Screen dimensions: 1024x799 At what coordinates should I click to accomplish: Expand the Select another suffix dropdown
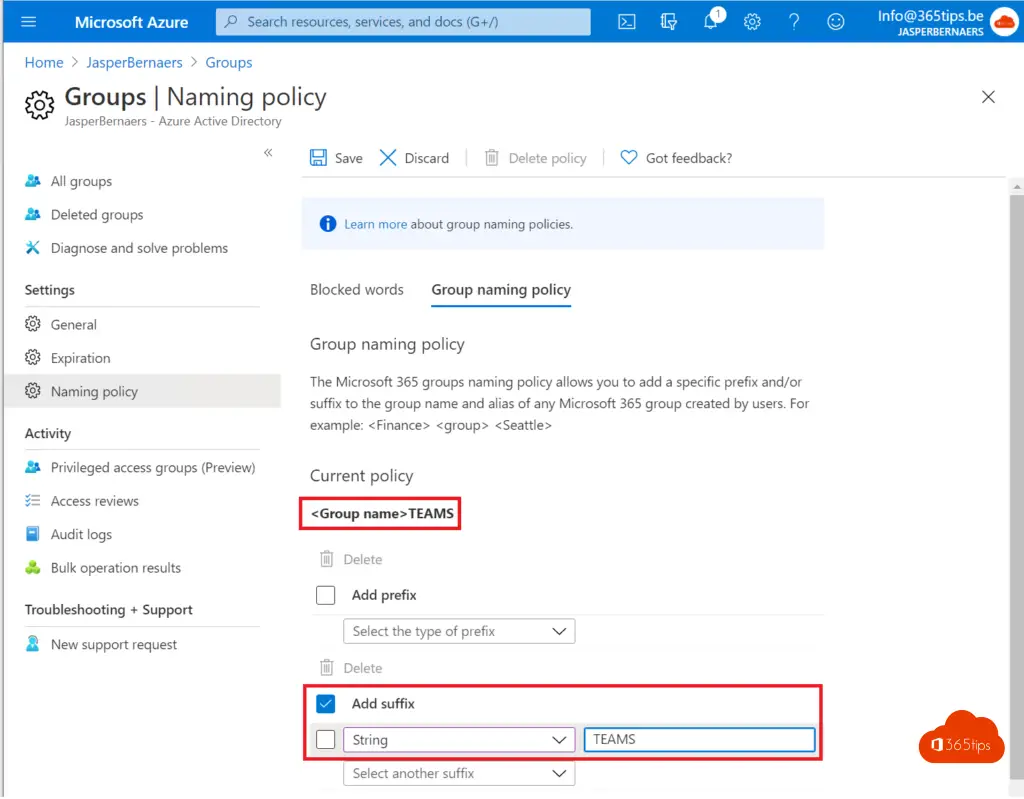pos(459,773)
